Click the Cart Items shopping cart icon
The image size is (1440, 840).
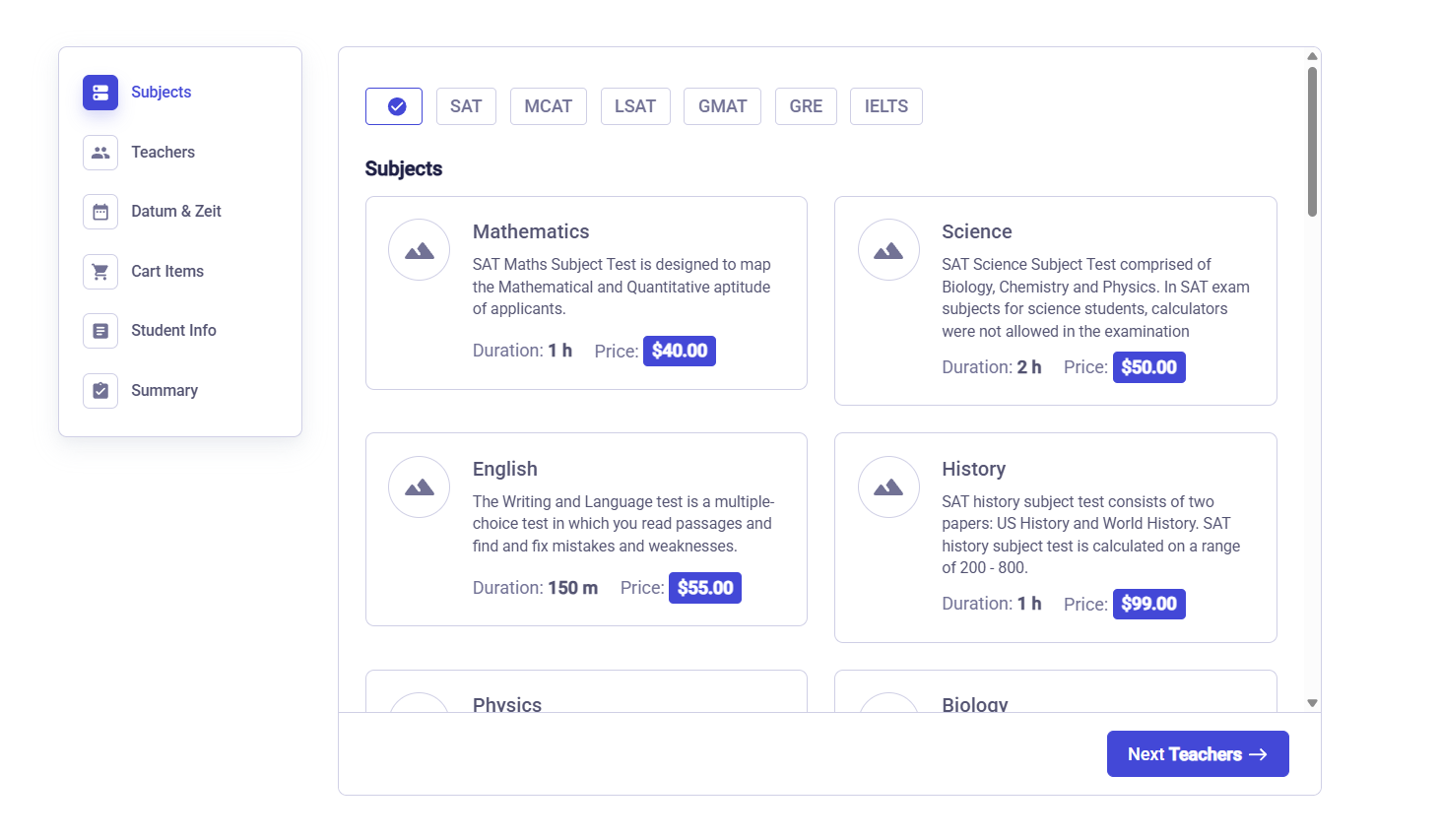pyautogui.click(x=100, y=272)
